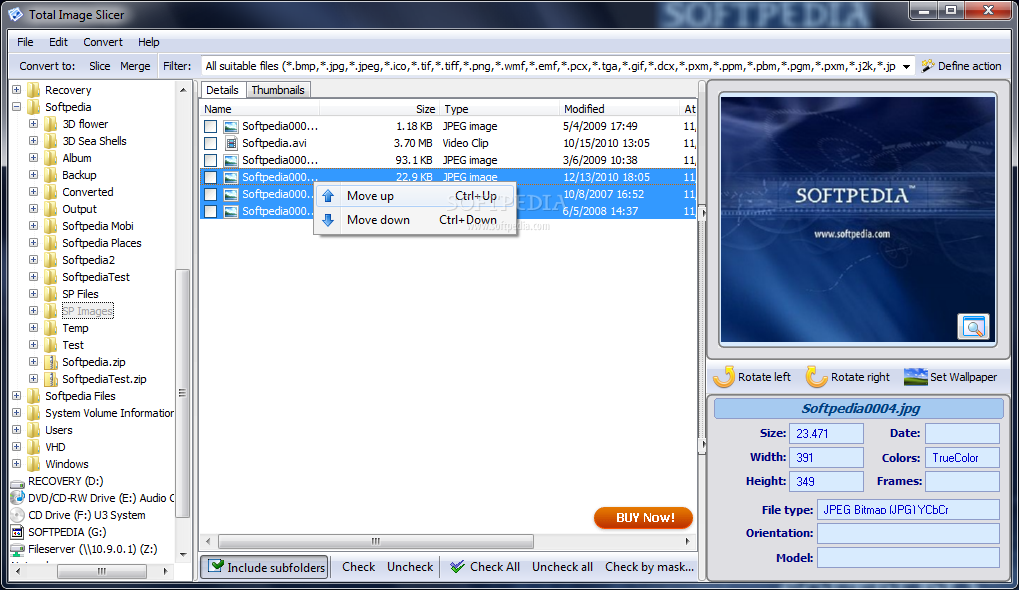Click the Rotate left arrow icon

723,377
